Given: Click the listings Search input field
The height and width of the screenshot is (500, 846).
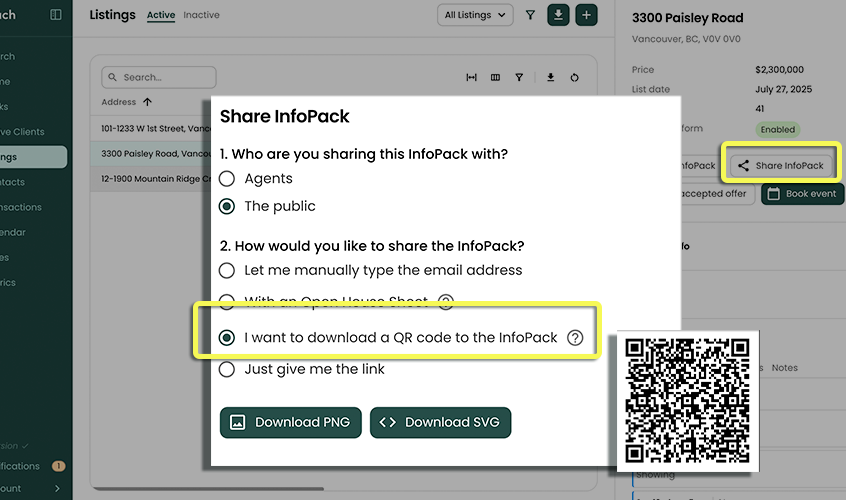Looking at the screenshot, I should pos(160,77).
